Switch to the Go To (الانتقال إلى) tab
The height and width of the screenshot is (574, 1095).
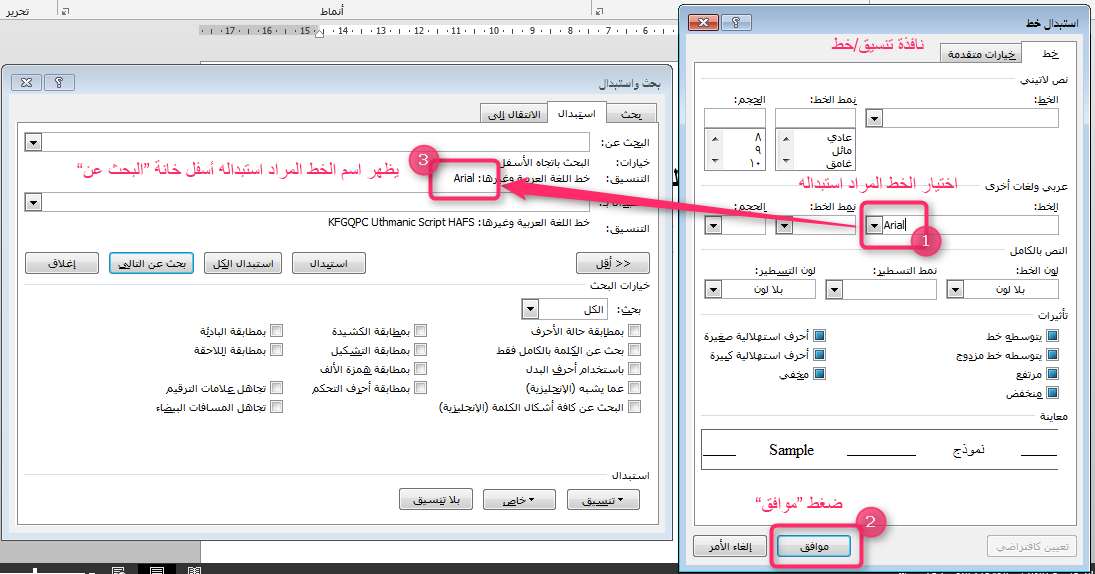[512, 114]
